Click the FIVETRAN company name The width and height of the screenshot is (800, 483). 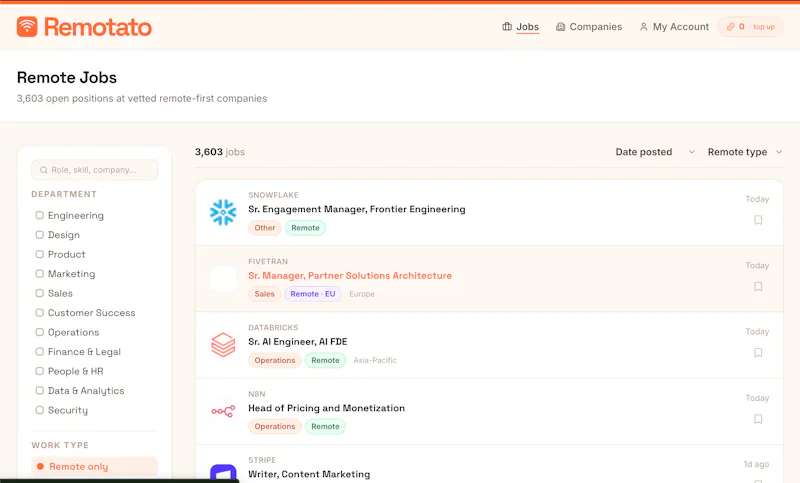268,261
